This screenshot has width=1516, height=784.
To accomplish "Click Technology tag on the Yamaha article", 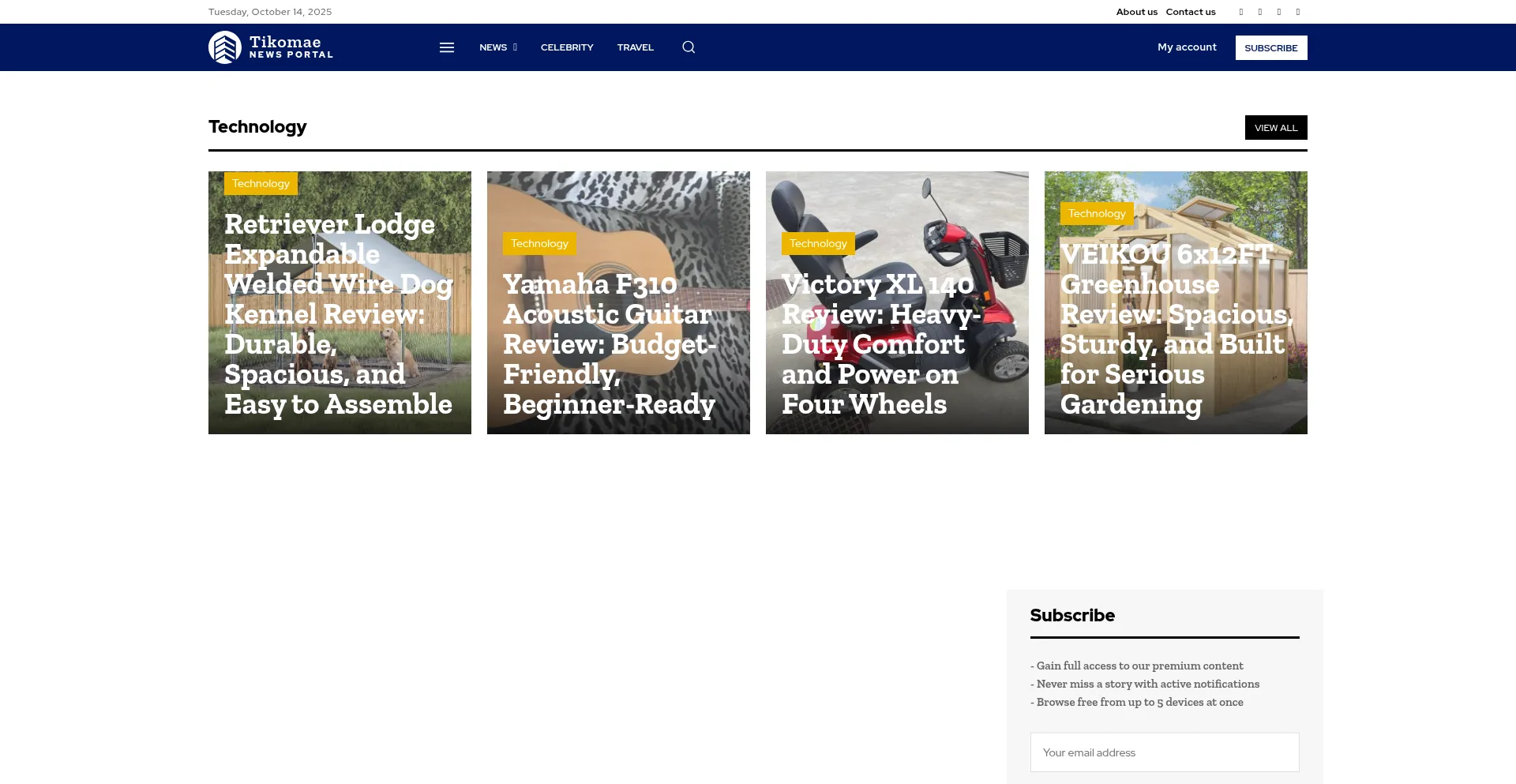I will (x=539, y=244).
